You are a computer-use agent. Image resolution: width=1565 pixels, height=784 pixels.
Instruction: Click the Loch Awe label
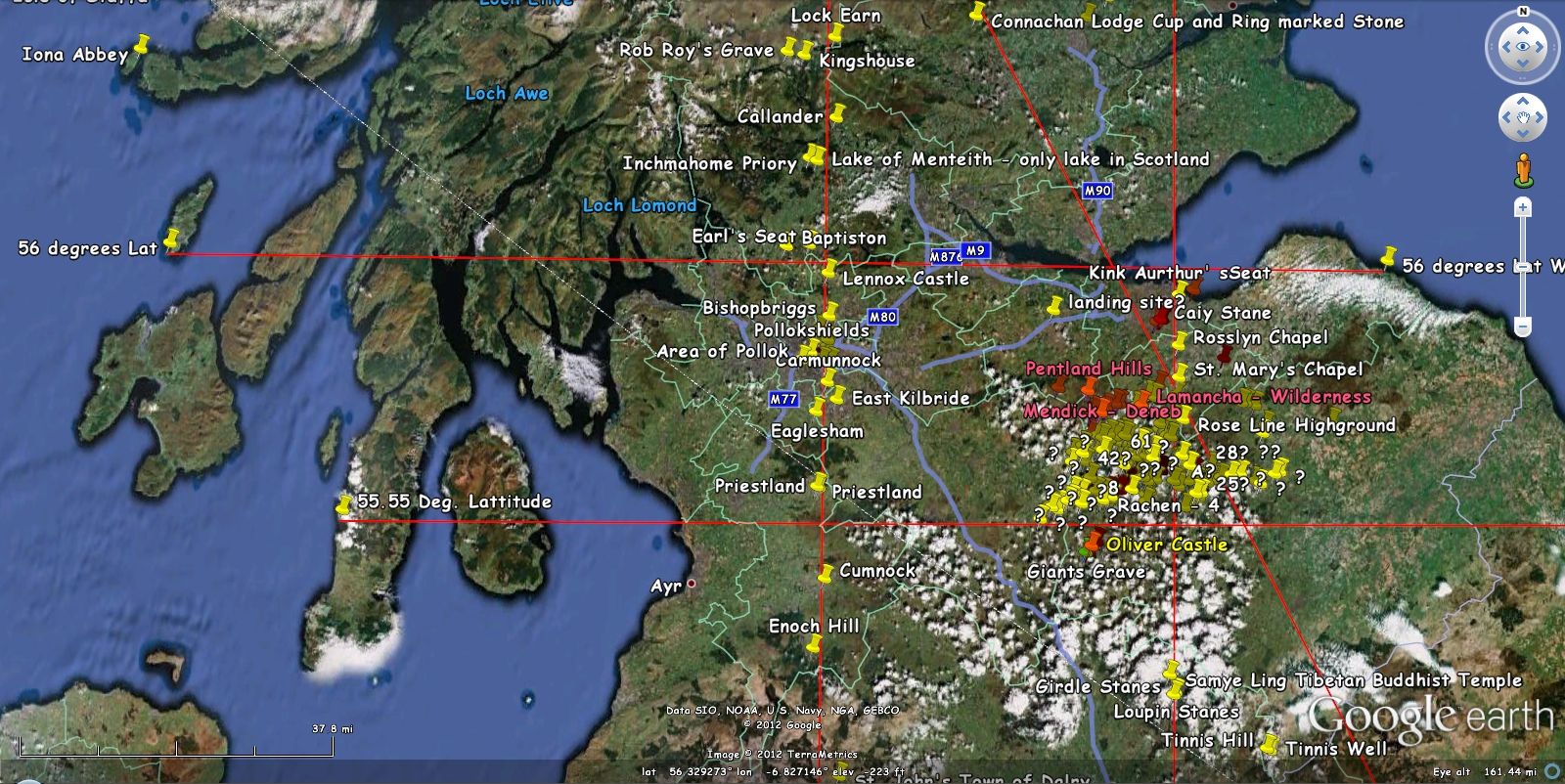click(x=507, y=93)
